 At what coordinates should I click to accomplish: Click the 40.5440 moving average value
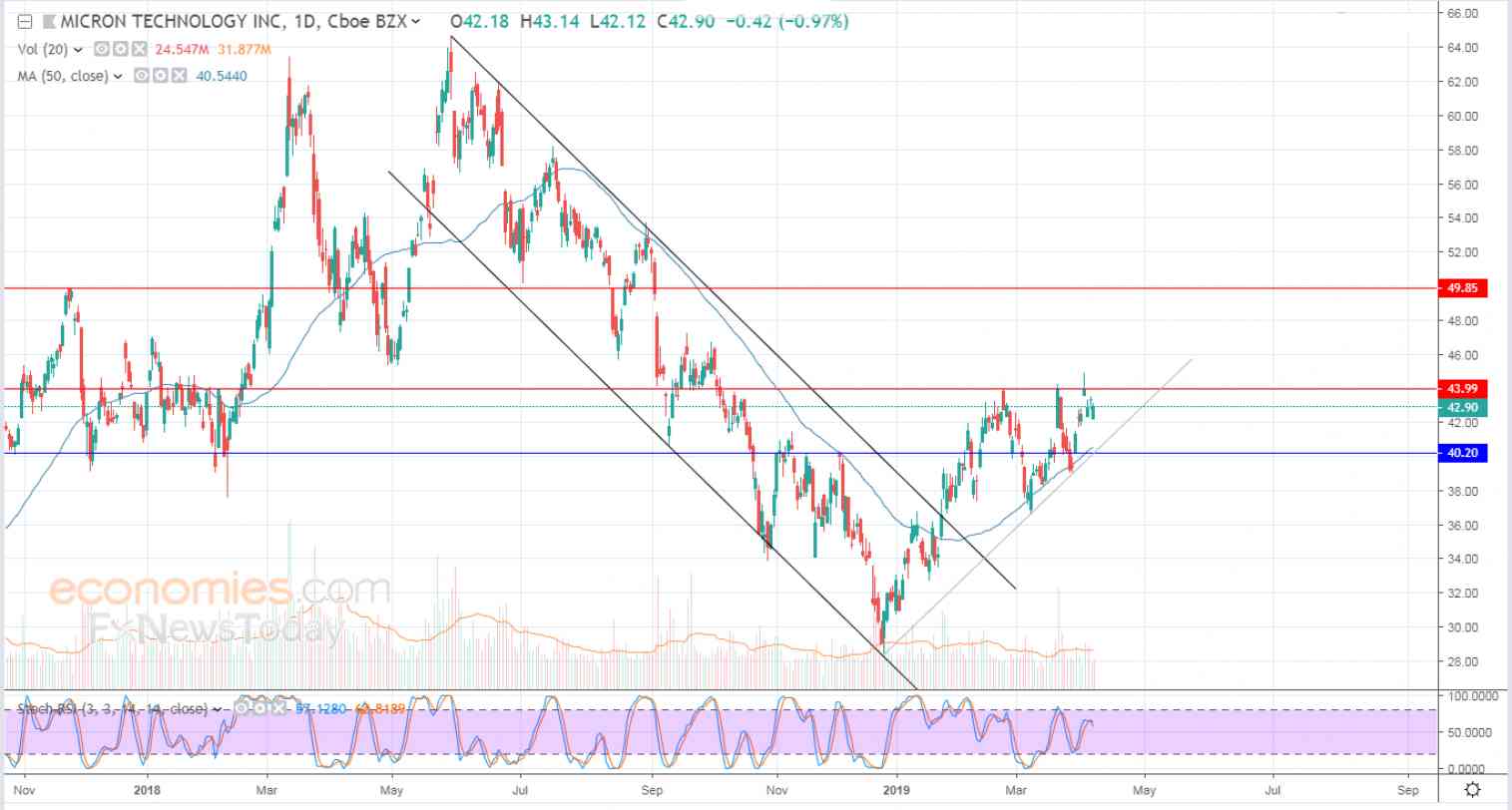coord(223,76)
